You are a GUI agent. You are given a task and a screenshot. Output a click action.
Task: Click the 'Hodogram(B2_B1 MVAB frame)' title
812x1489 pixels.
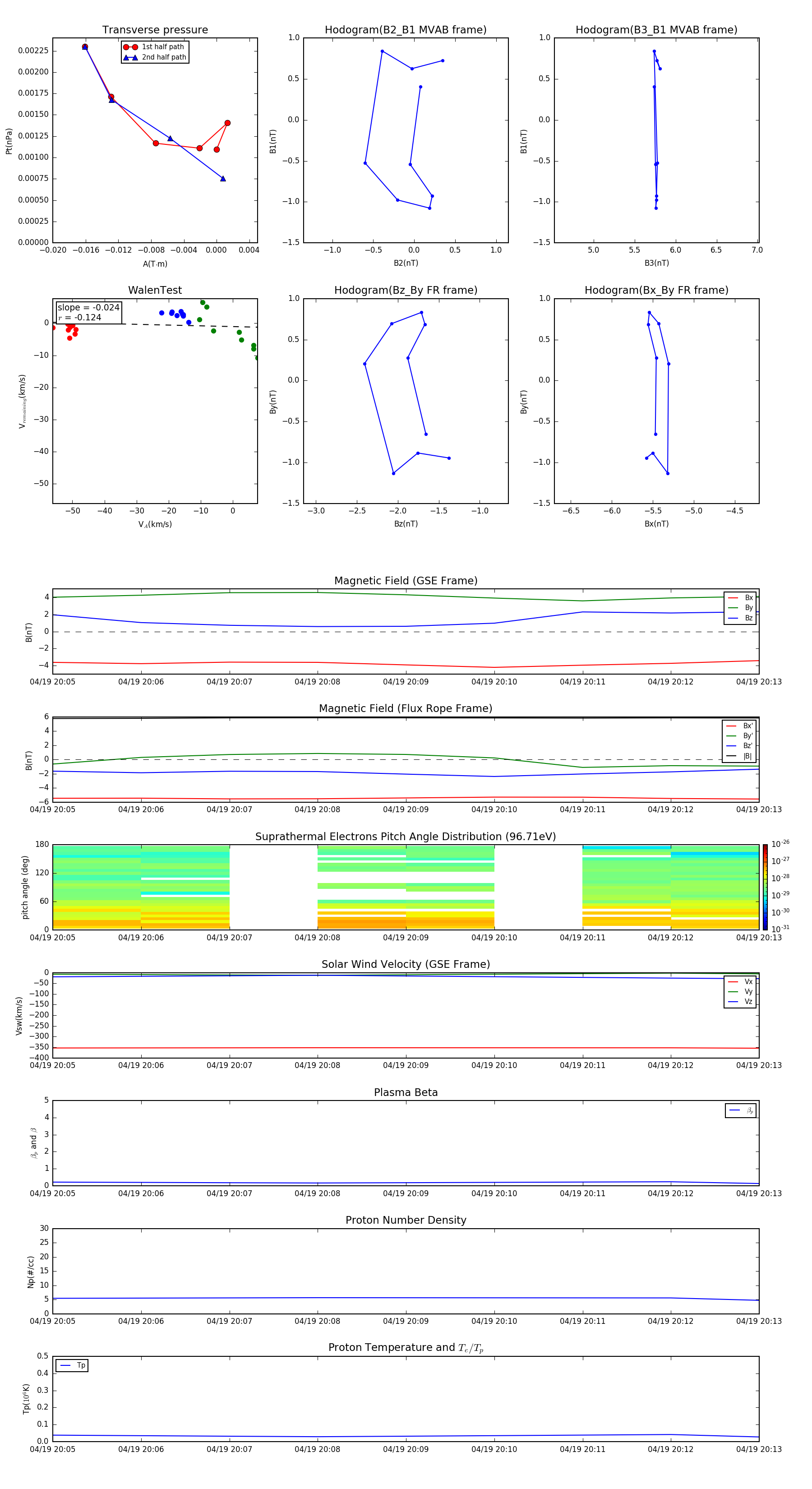pyautogui.click(x=406, y=30)
